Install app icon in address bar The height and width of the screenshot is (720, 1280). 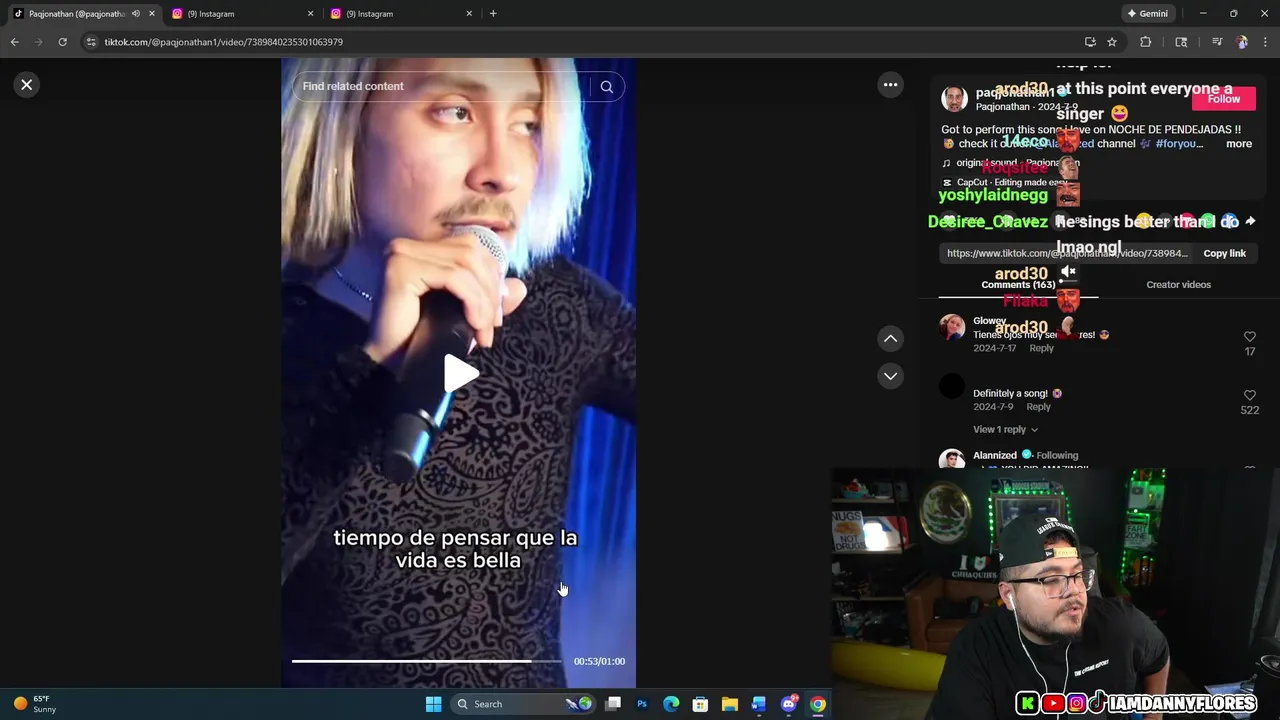point(1090,42)
